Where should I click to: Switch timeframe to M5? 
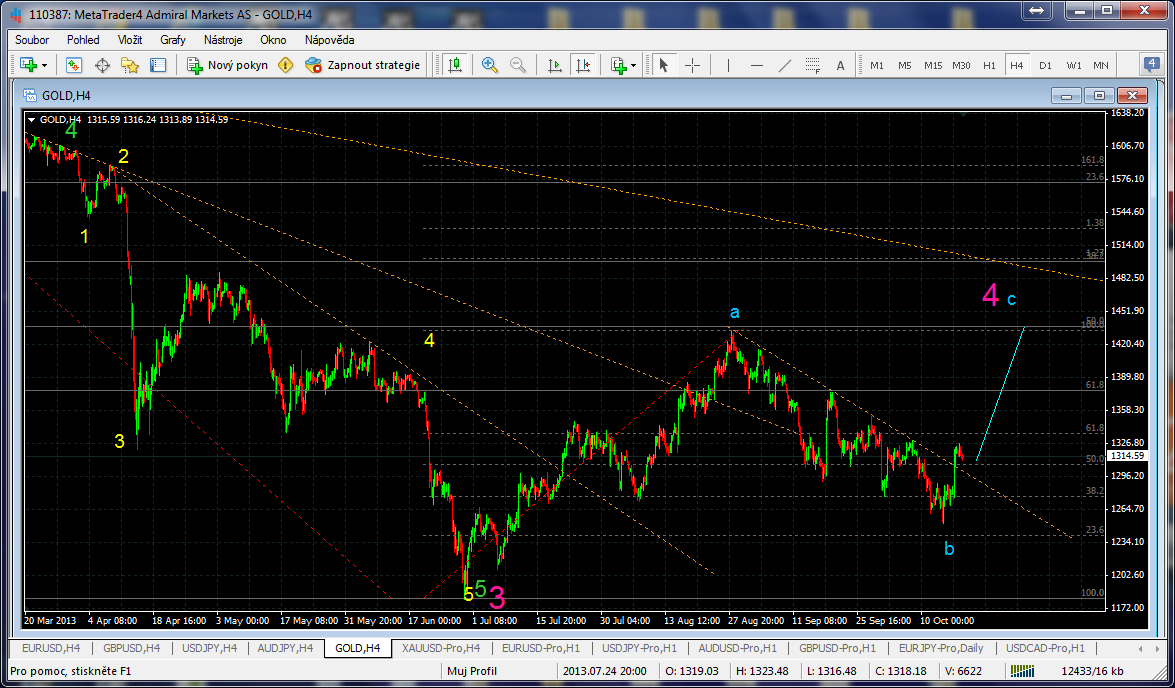tap(904, 65)
